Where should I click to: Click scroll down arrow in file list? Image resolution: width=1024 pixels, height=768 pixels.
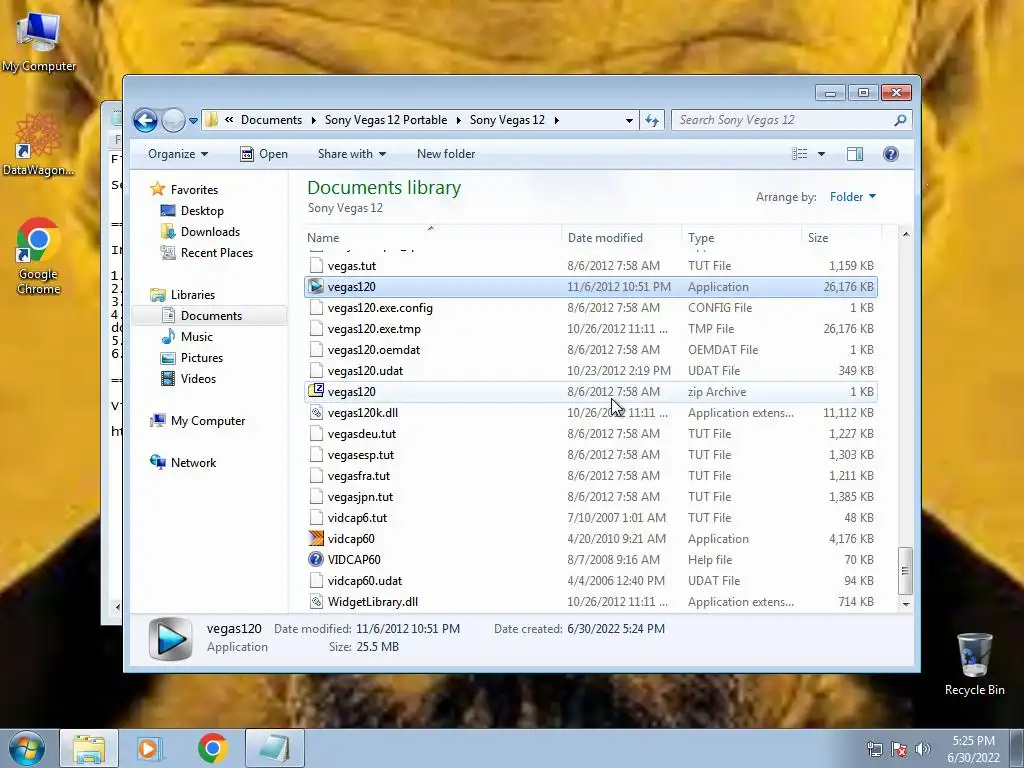(906, 604)
